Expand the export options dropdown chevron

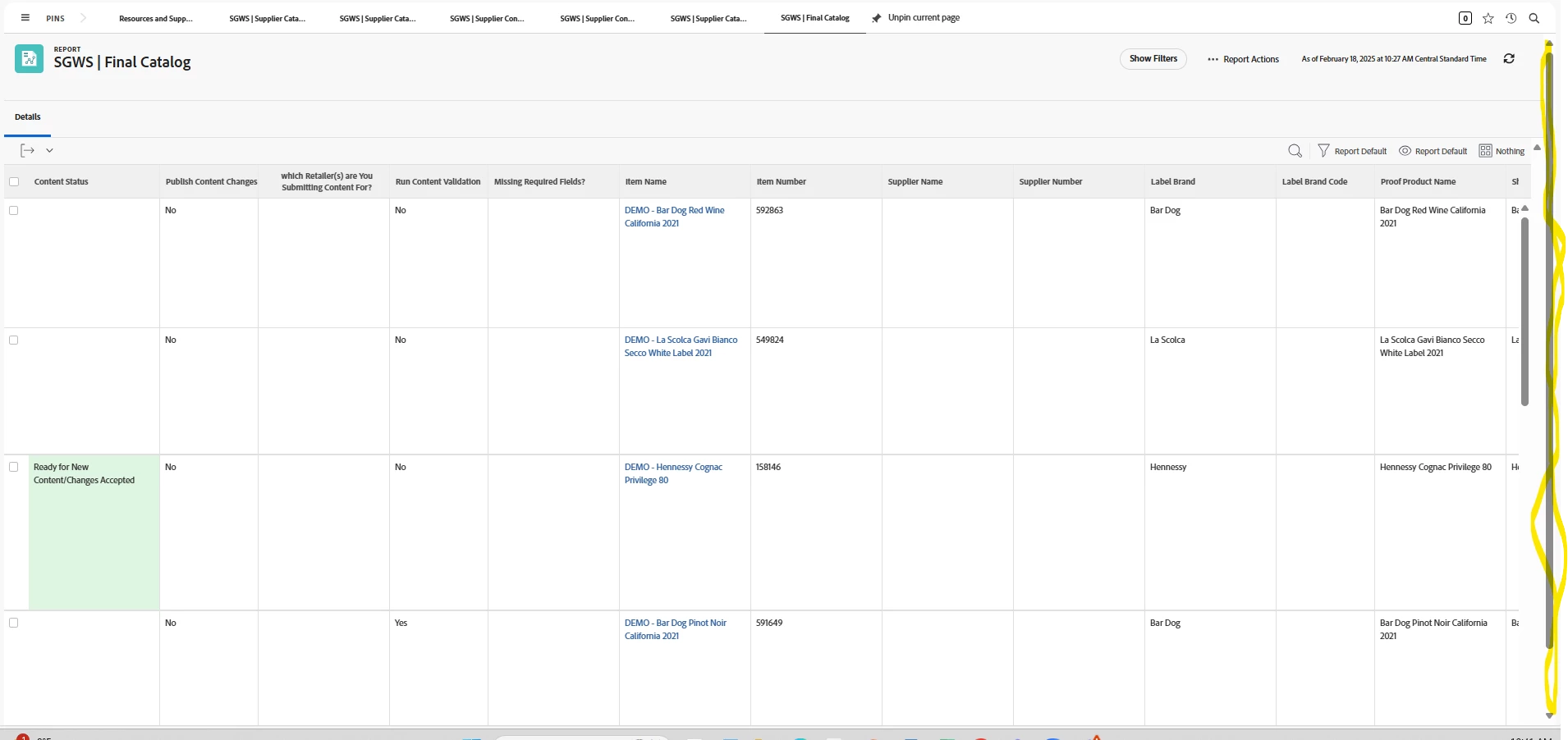(x=49, y=150)
